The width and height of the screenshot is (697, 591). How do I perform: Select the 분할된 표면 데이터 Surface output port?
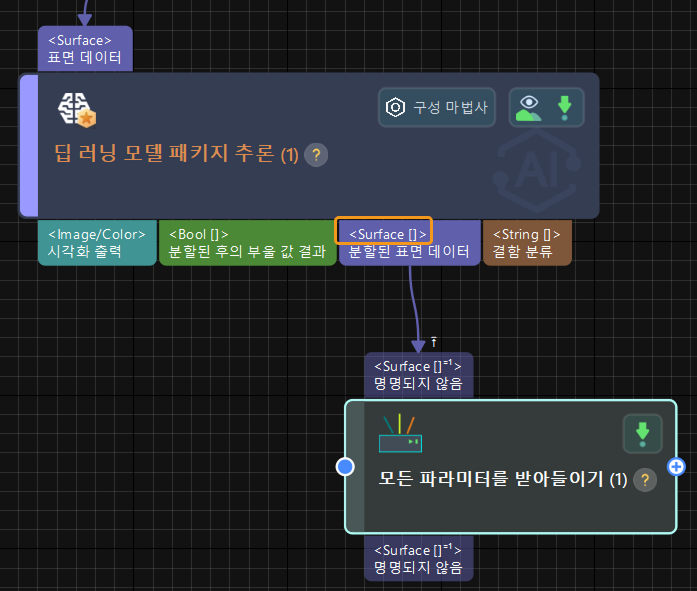(409, 243)
